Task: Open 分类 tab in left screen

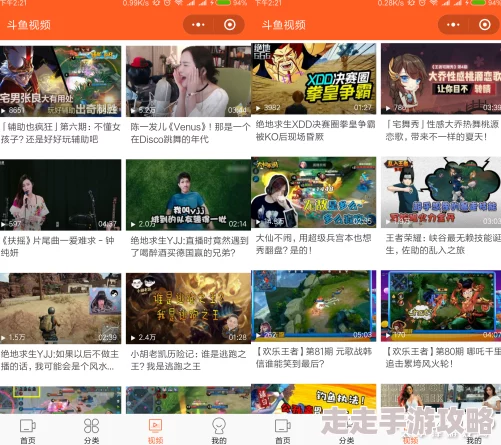Action: [92, 431]
